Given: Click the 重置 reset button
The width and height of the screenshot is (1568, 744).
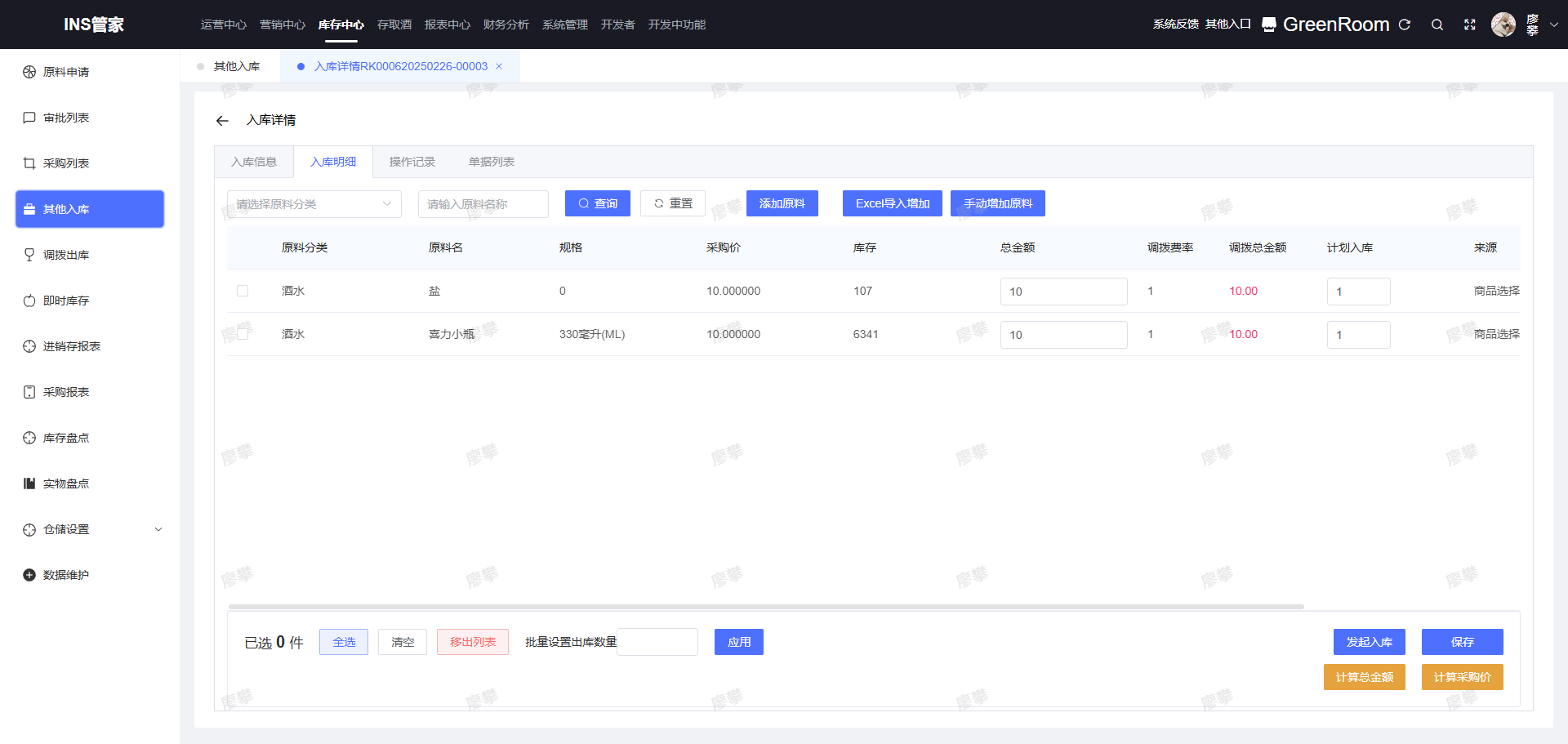Looking at the screenshot, I should point(673,203).
